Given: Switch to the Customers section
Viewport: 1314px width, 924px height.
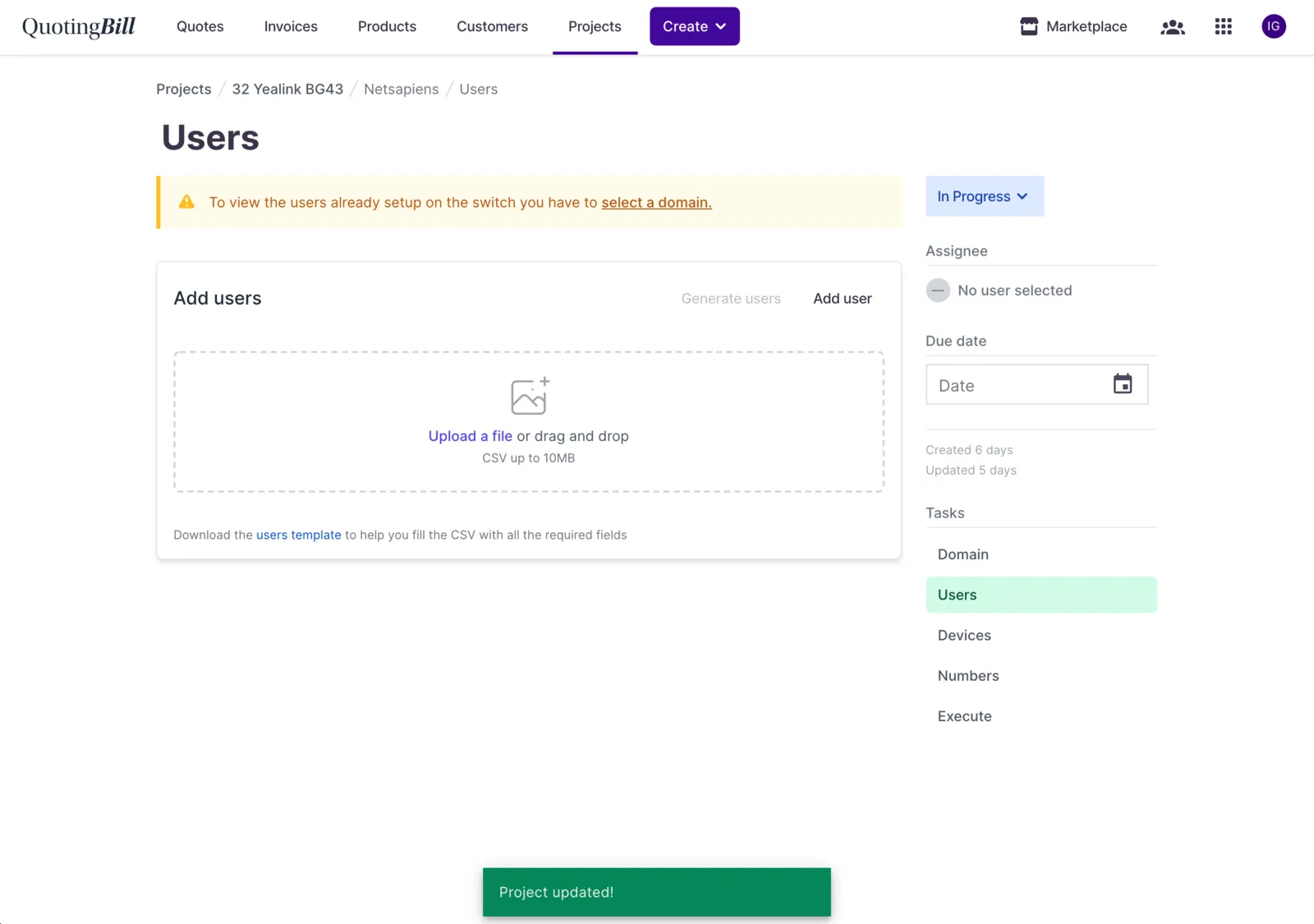Looking at the screenshot, I should pos(491,26).
